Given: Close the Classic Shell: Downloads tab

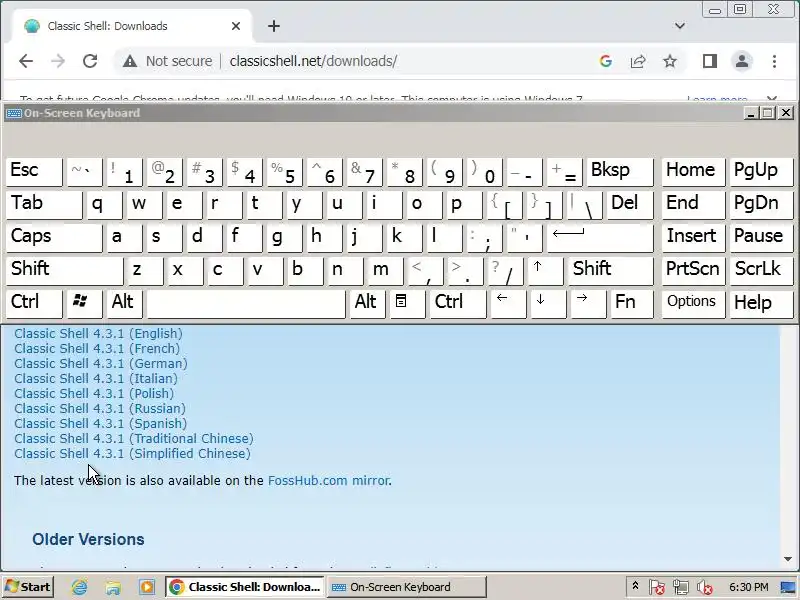Looking at the screenshot, I should point(236,26).
